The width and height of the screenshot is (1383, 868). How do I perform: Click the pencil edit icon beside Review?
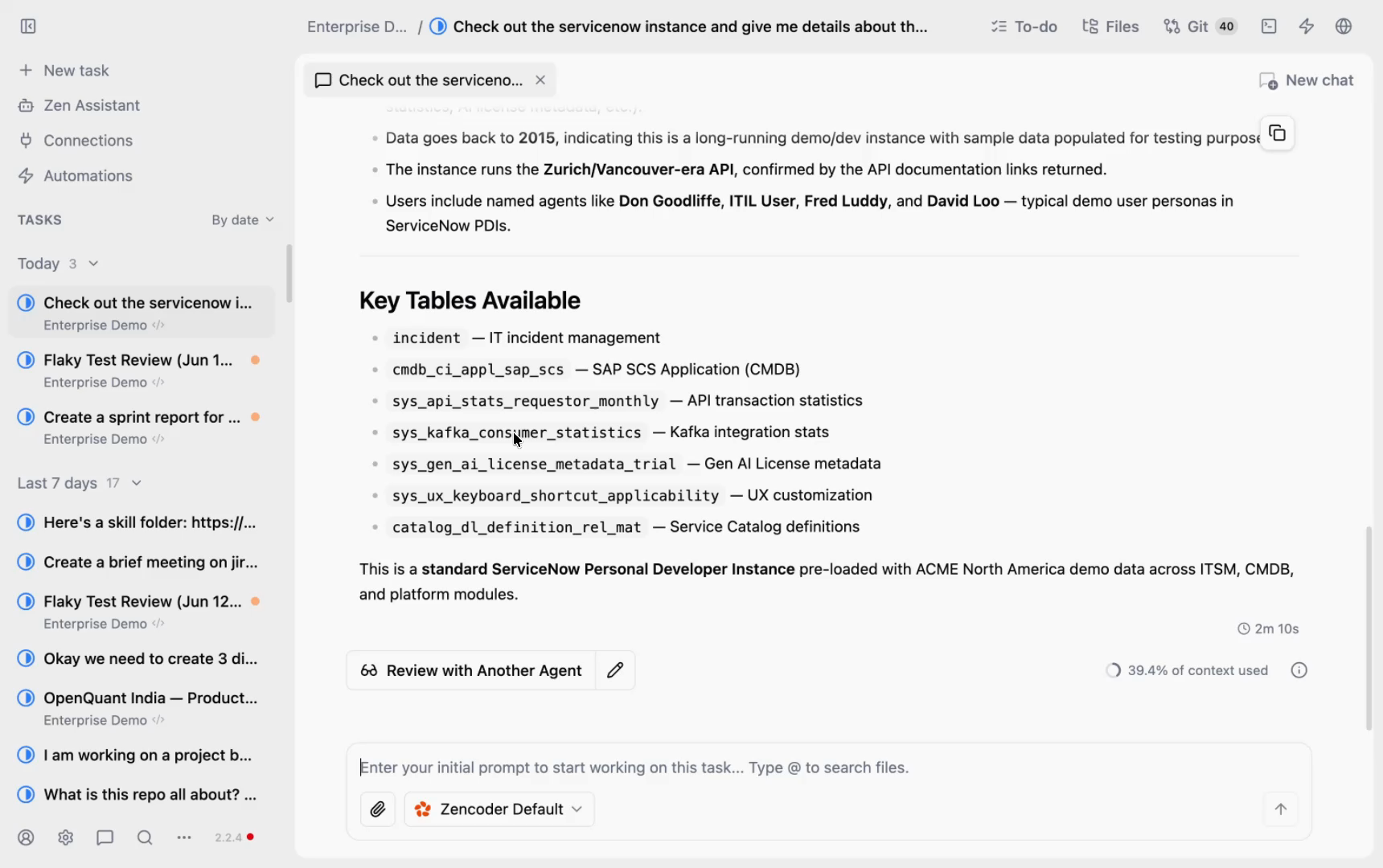[615, 670]
